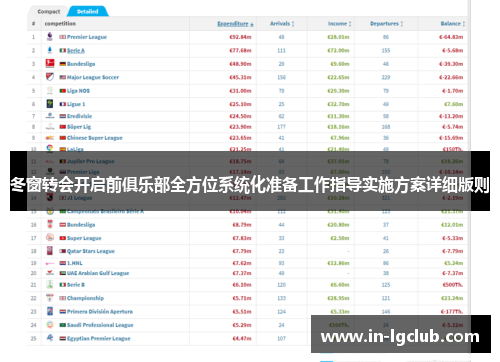
Task: Click Ligue 1 balance €7.60m
Action: [454, 104]
